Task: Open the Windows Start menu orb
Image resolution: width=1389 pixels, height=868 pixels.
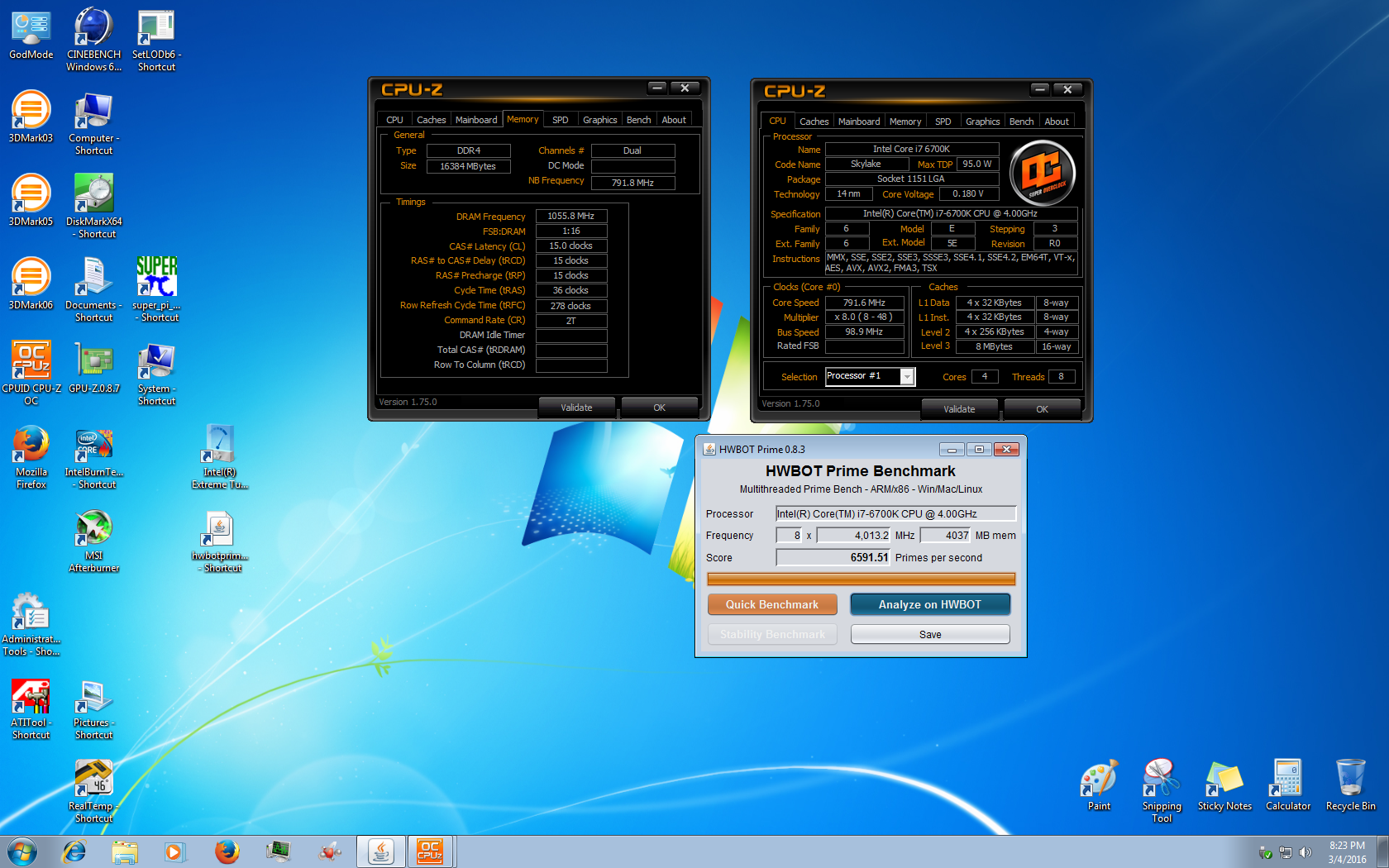Action: tap(22, 851)
